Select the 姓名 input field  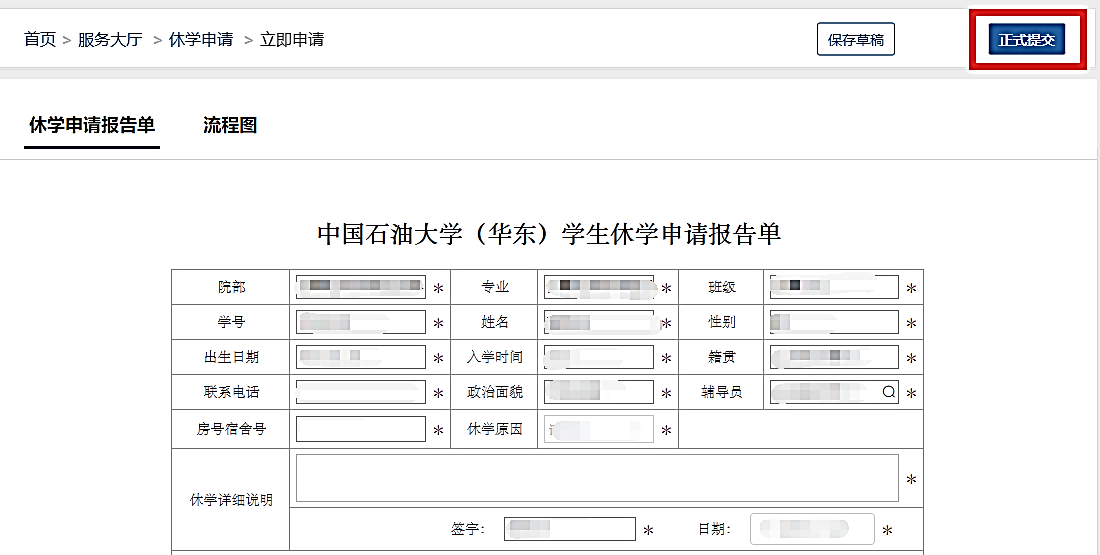coord(598,322)
